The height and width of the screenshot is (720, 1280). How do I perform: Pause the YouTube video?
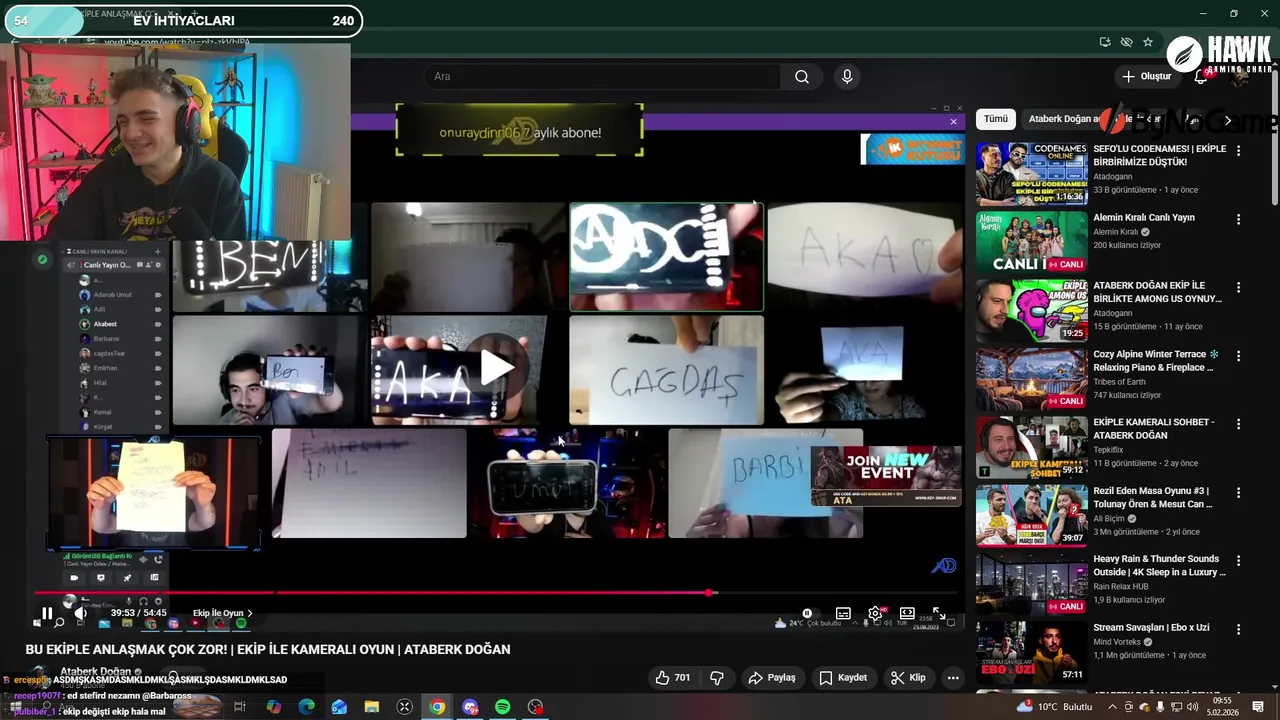[x=47, y=613]
